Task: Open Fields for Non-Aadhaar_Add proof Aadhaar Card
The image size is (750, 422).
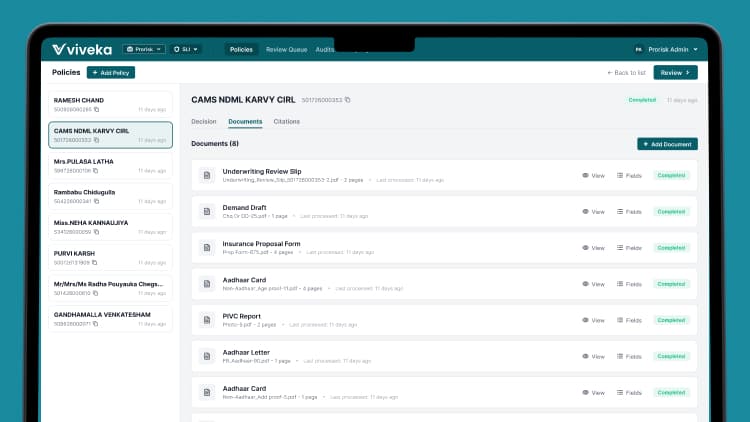Action: pyautogui.click(x=629, y=393)
